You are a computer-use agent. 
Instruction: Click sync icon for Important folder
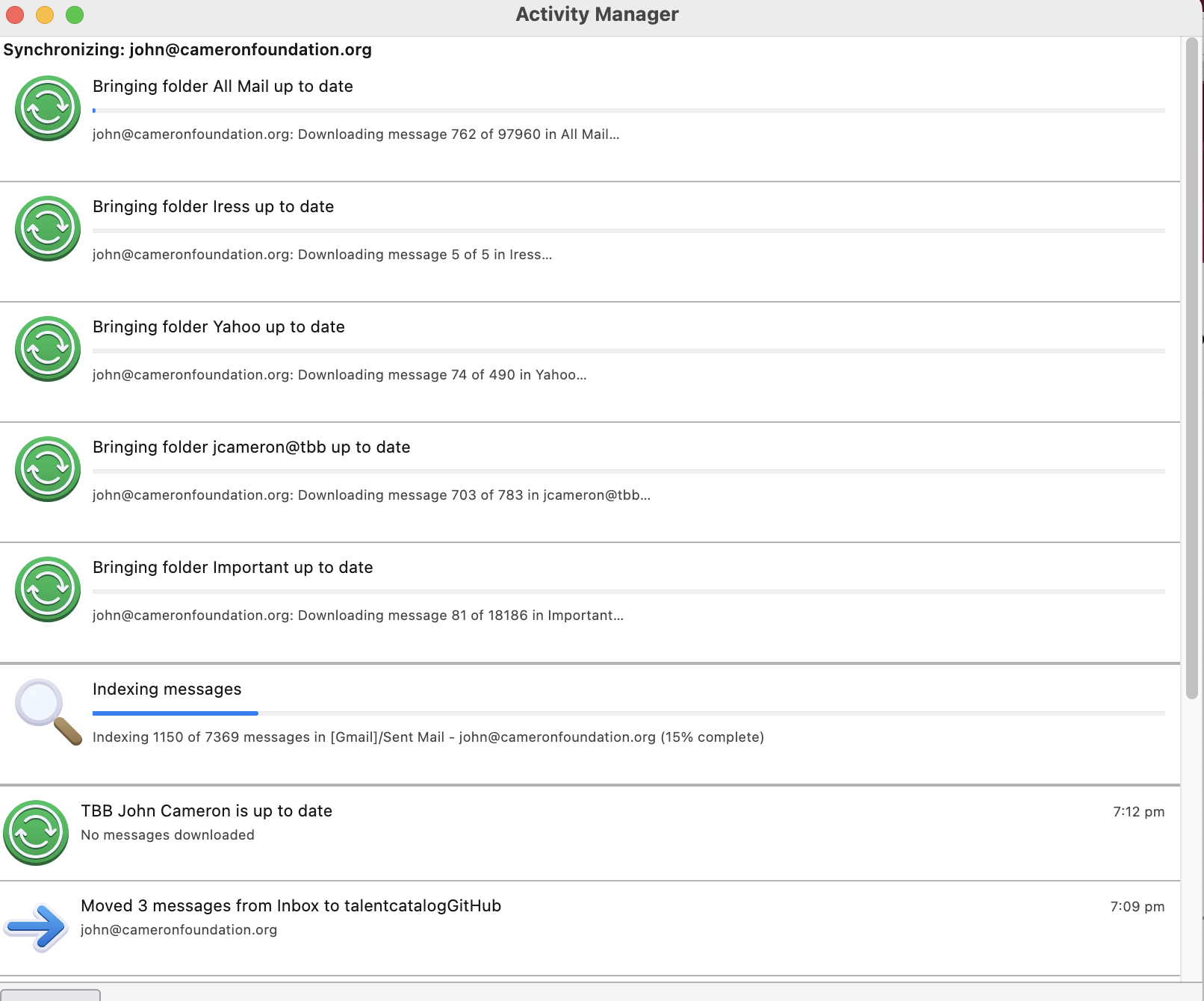point(48,589)
